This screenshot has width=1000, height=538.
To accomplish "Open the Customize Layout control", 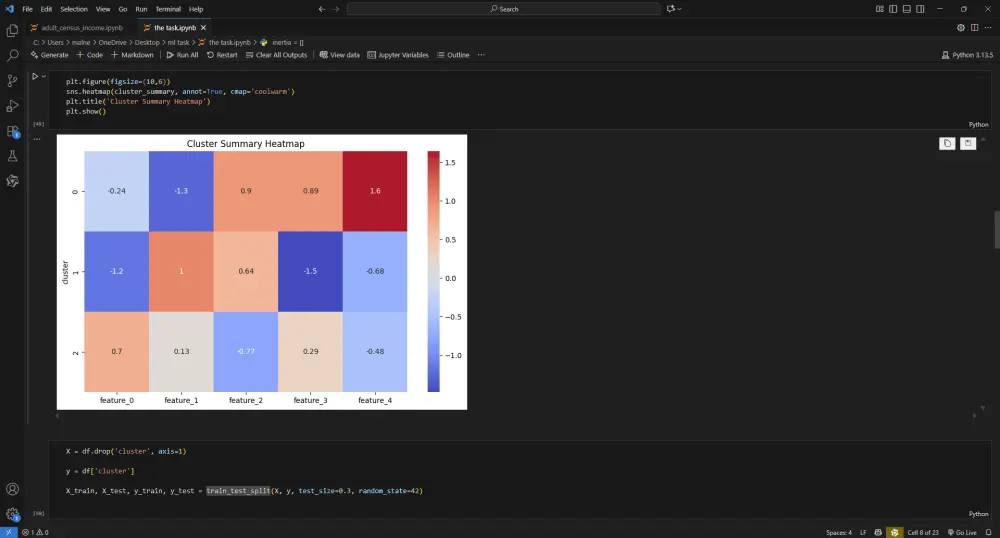I will 879,9.
